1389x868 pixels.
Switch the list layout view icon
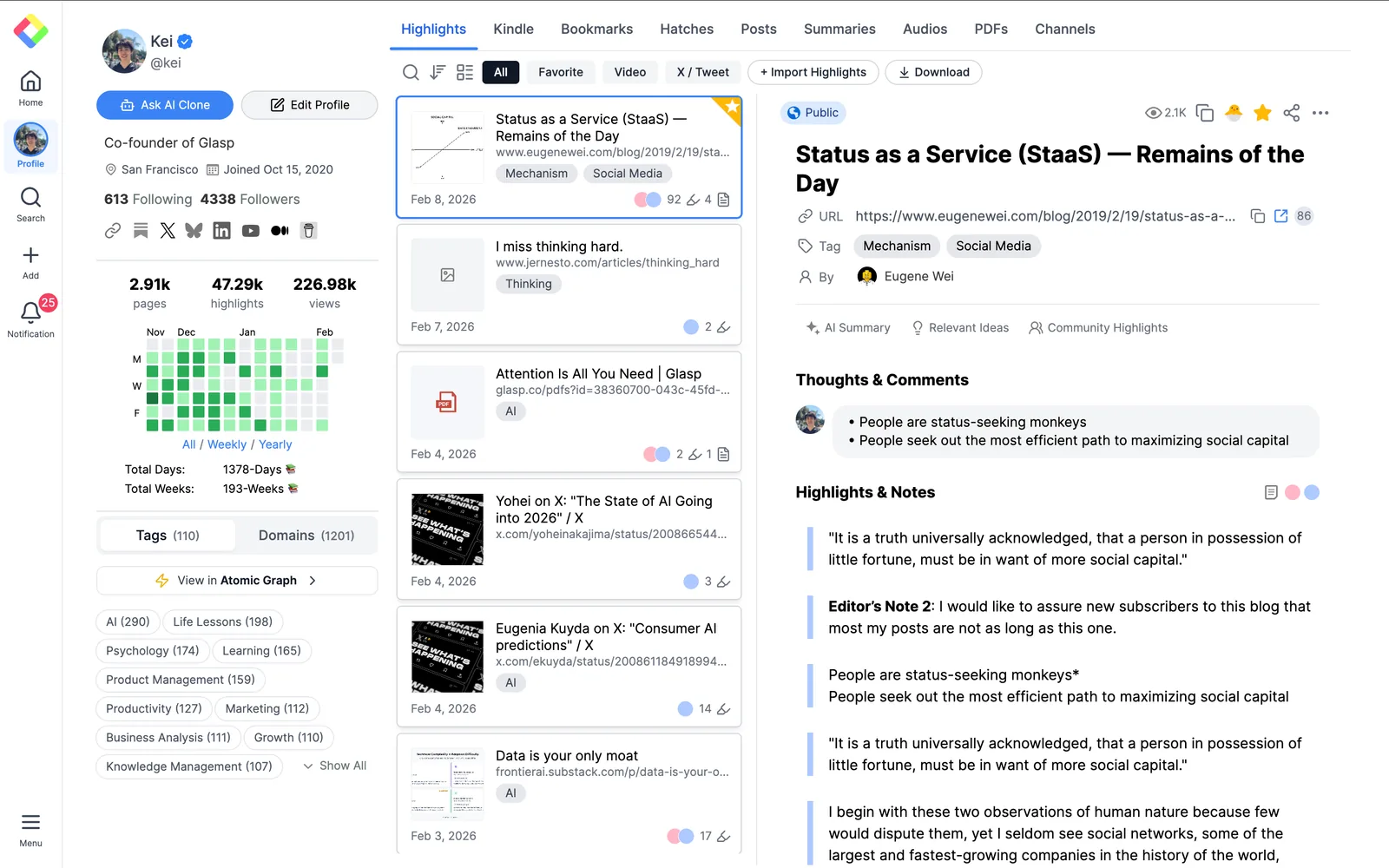pyautogui.click(x=465, y=72)
